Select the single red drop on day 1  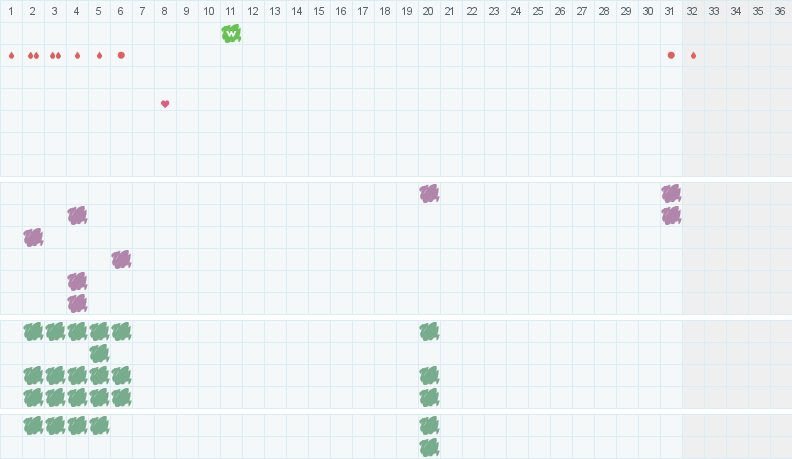pos(11,55)
